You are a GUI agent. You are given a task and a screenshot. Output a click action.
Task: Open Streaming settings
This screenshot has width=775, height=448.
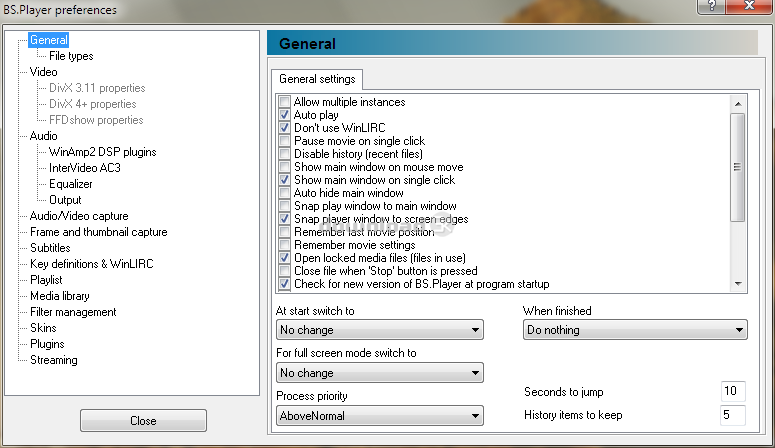[53, 360]
